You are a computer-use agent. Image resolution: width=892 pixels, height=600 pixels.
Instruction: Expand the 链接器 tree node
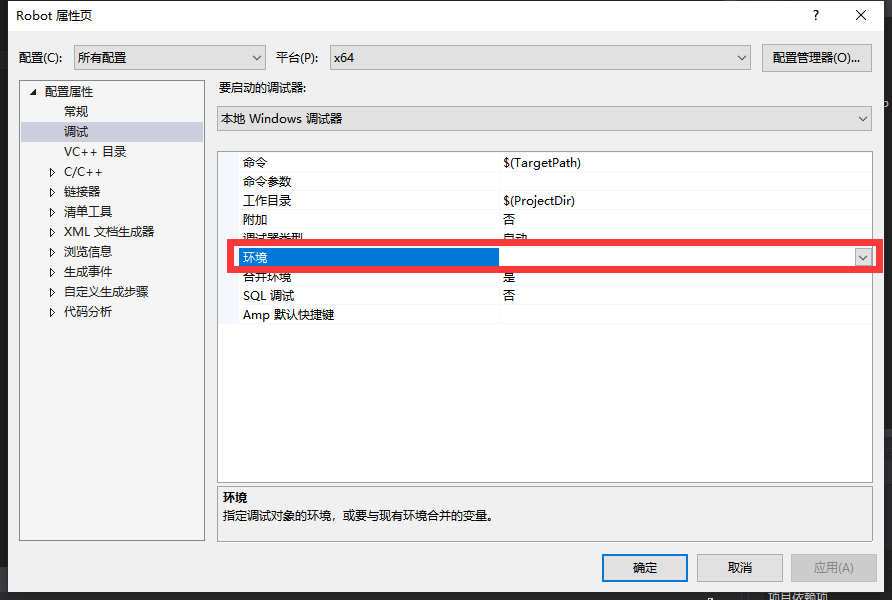coord(52,192)
